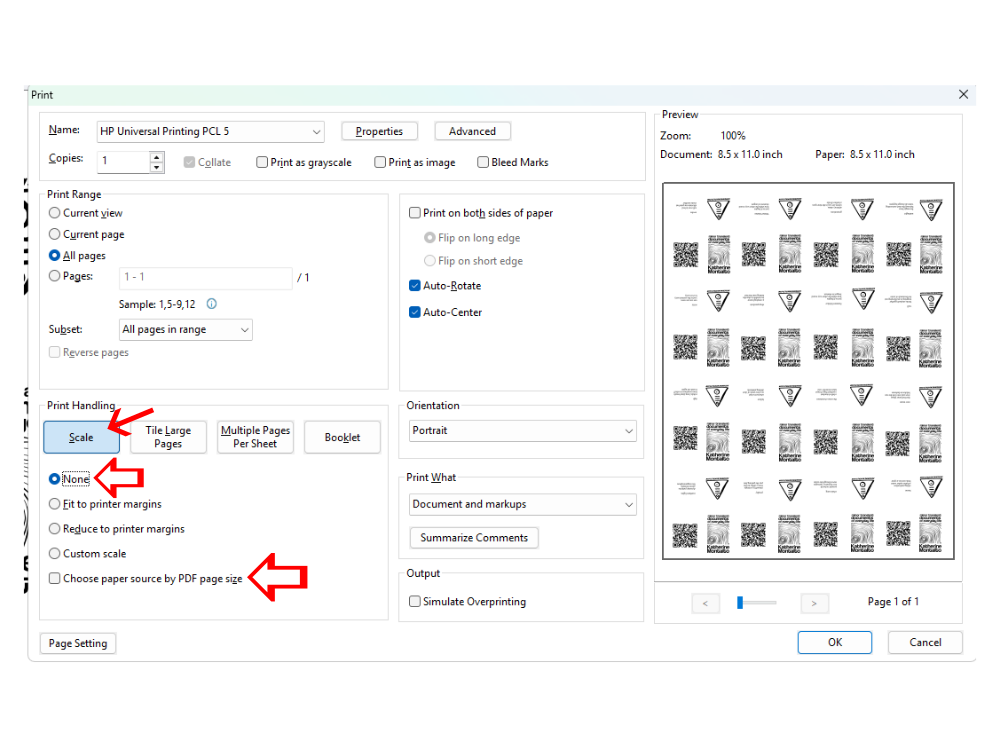Select the Current page radio button
The height and width of the screenshot is (750, 1000).
point(55,234)
